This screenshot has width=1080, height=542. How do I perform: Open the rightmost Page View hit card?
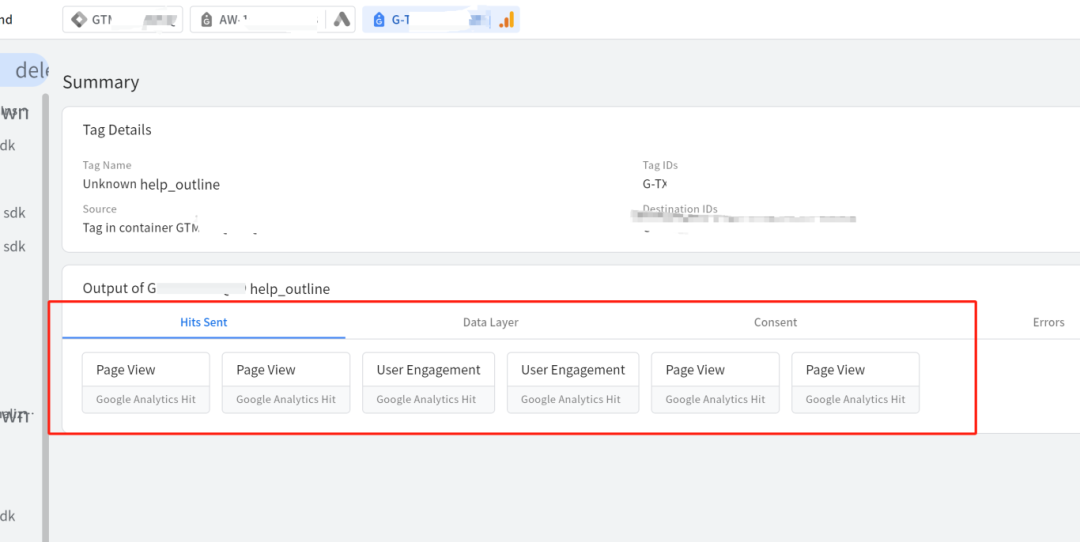pos(855,383)
